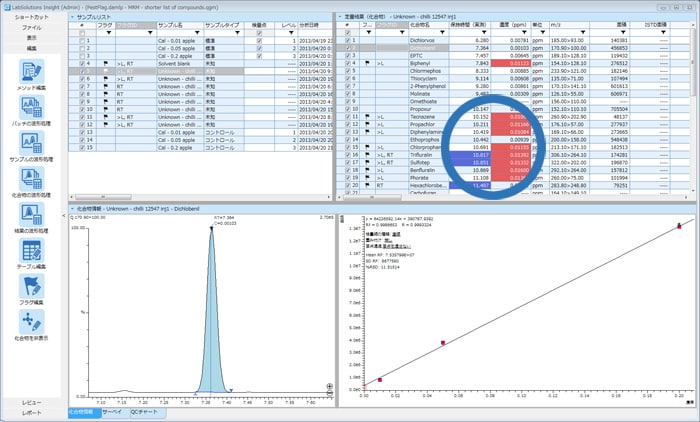Open 結果の波形処理 result waveform processing
Screen dimensions: 700x422
[31, 214]
